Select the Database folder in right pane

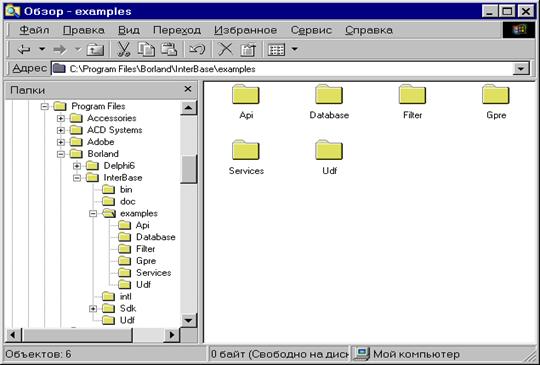pos(329,102)
